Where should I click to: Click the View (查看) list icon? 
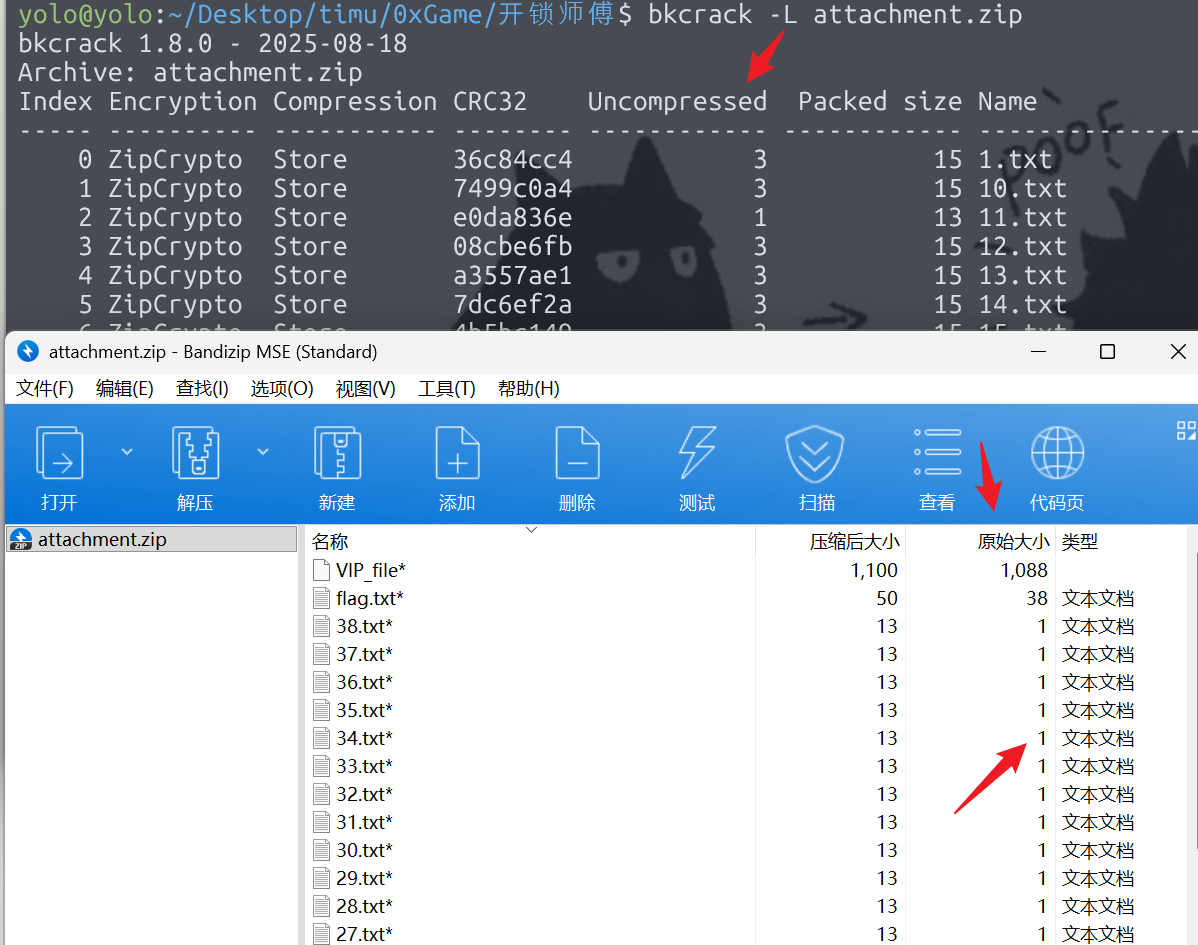937,455
